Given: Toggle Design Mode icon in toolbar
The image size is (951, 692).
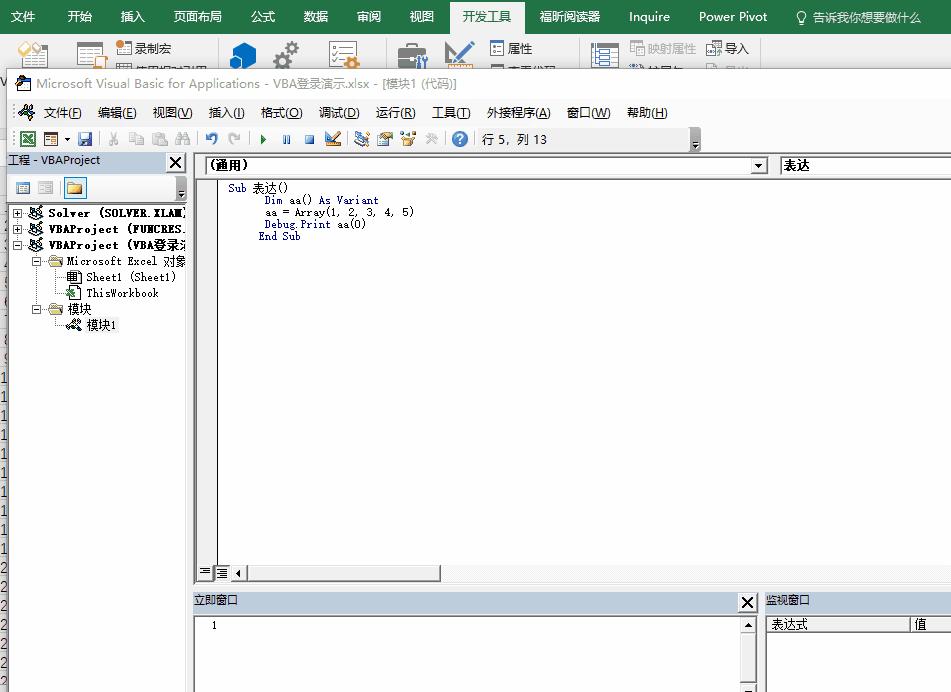Looking at the screenshot, I should coord(333,139).
